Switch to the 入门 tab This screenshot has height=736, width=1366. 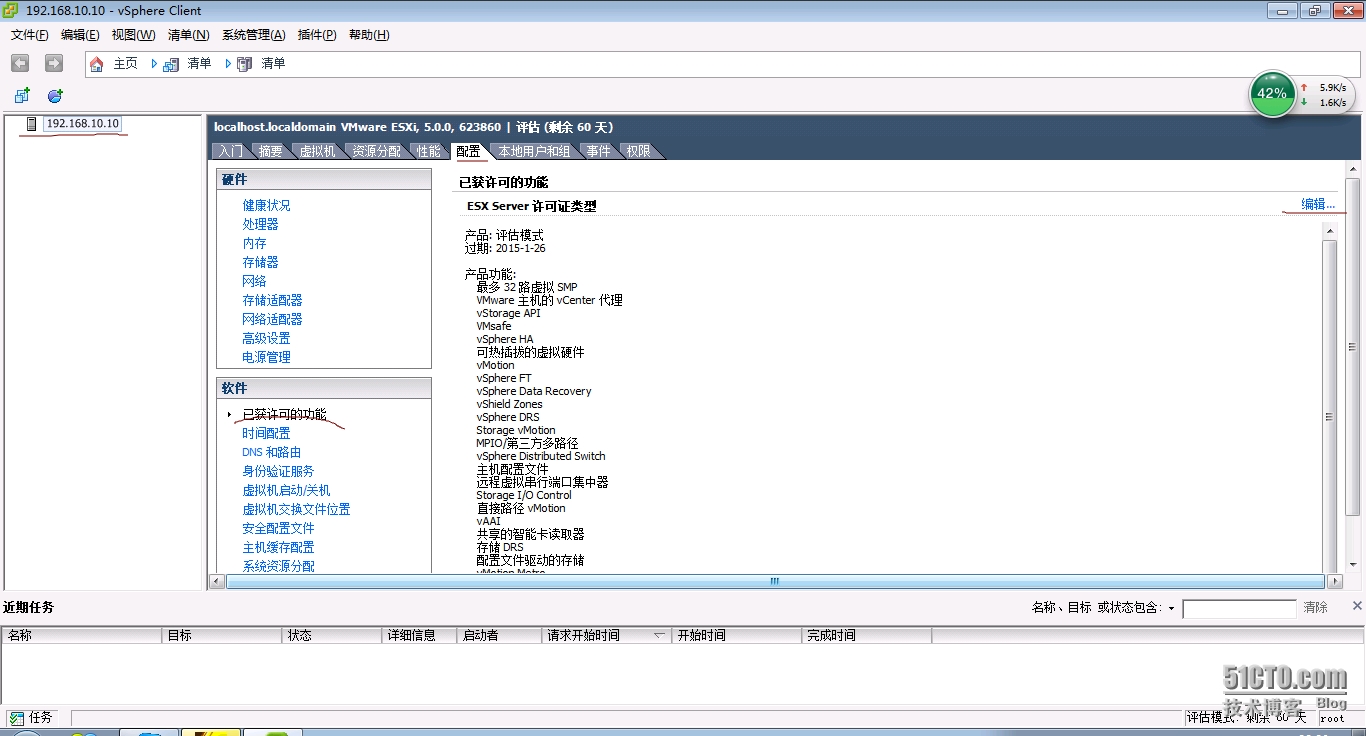coord(230,151)
